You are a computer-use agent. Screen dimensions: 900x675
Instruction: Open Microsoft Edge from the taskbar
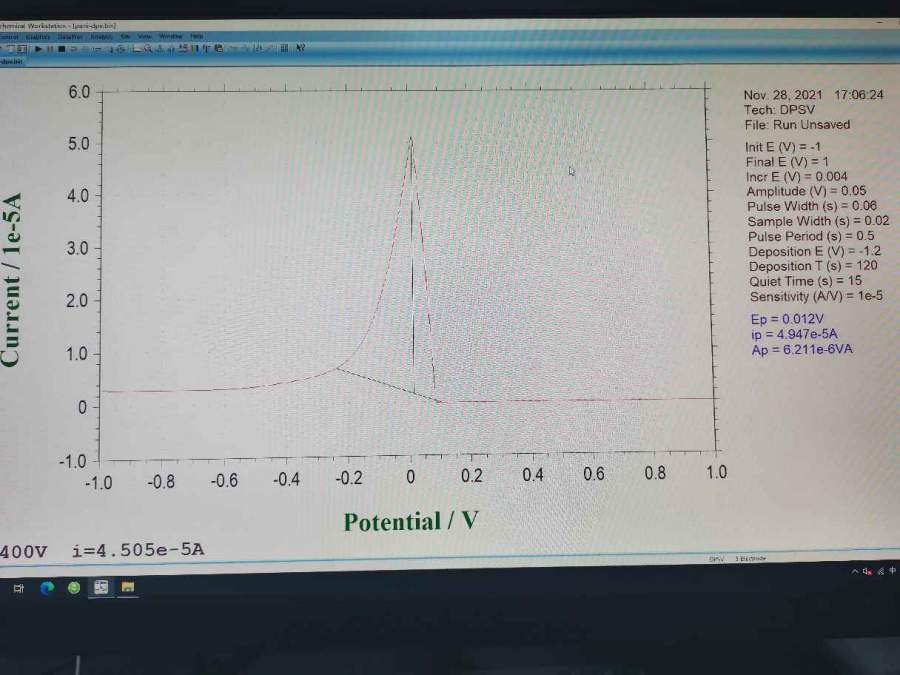click(x=46, y=588)
